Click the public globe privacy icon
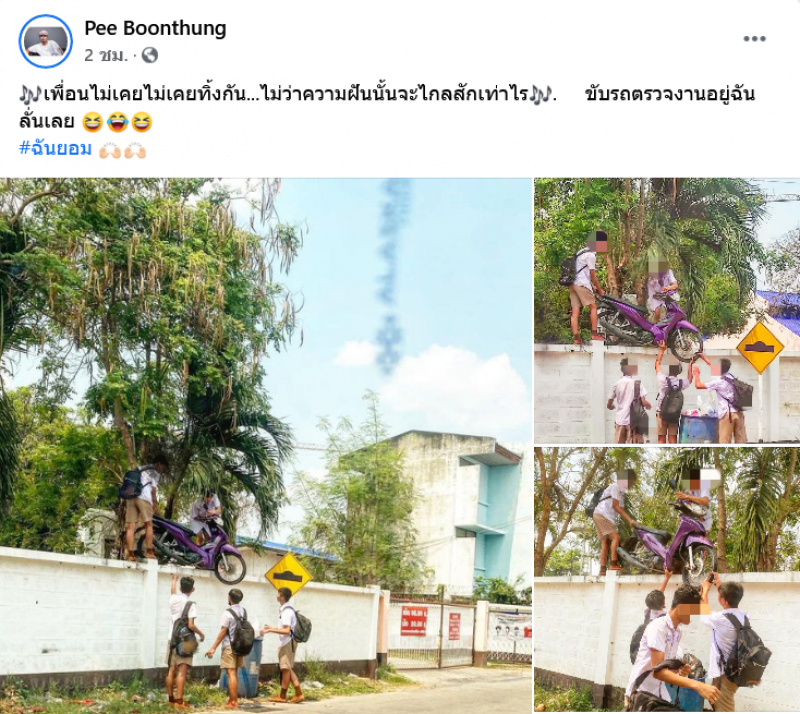This screenshot has width=800, height=714. pos(149,55)
